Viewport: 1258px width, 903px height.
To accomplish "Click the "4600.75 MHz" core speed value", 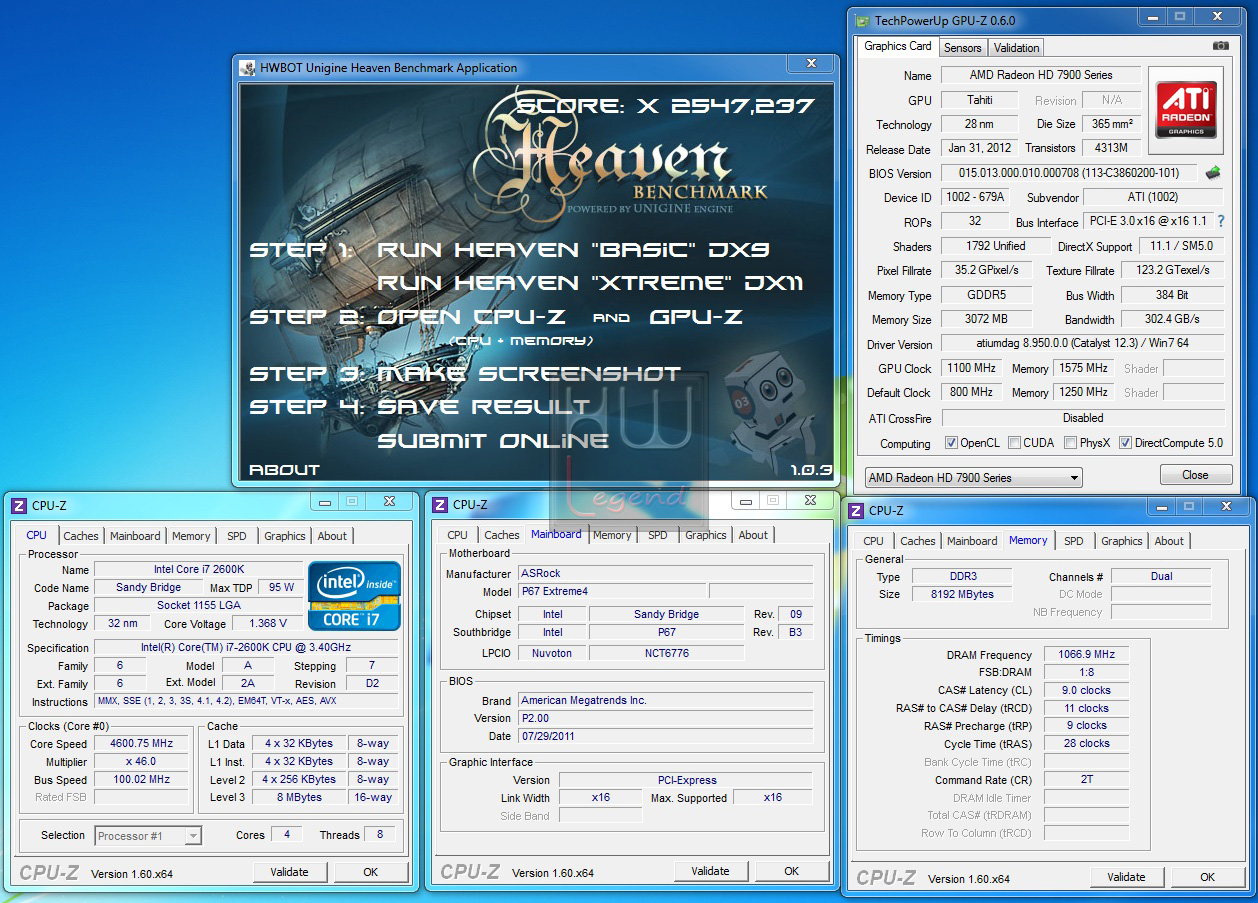I will (141, 744).
